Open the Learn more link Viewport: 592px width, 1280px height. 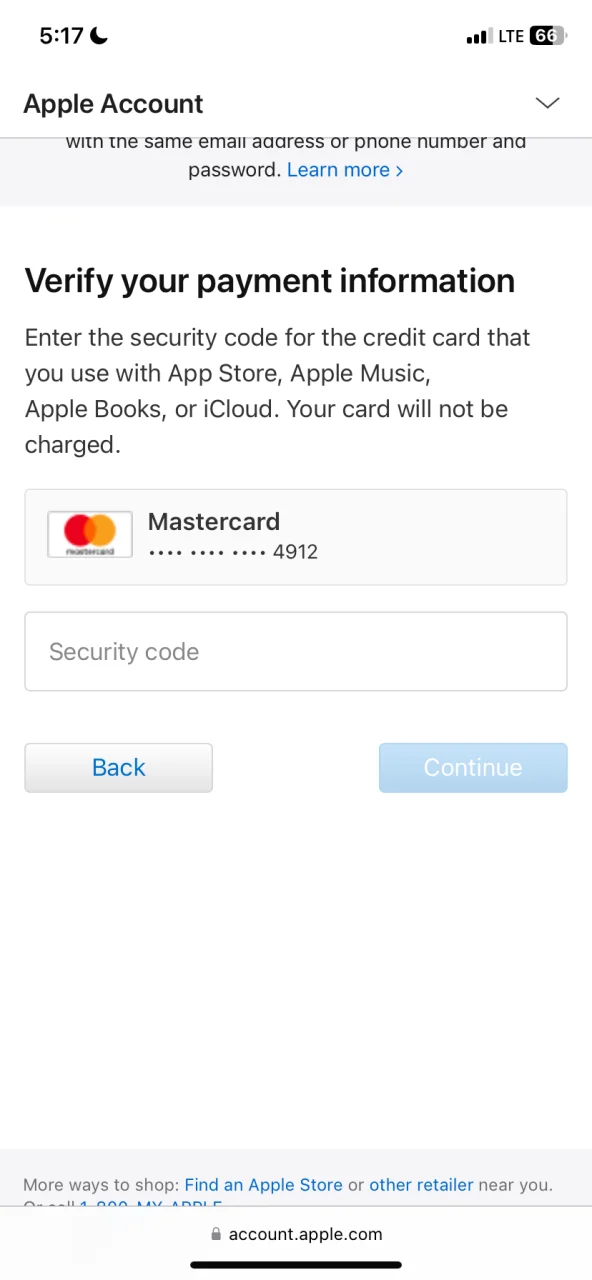click(345, 170)
